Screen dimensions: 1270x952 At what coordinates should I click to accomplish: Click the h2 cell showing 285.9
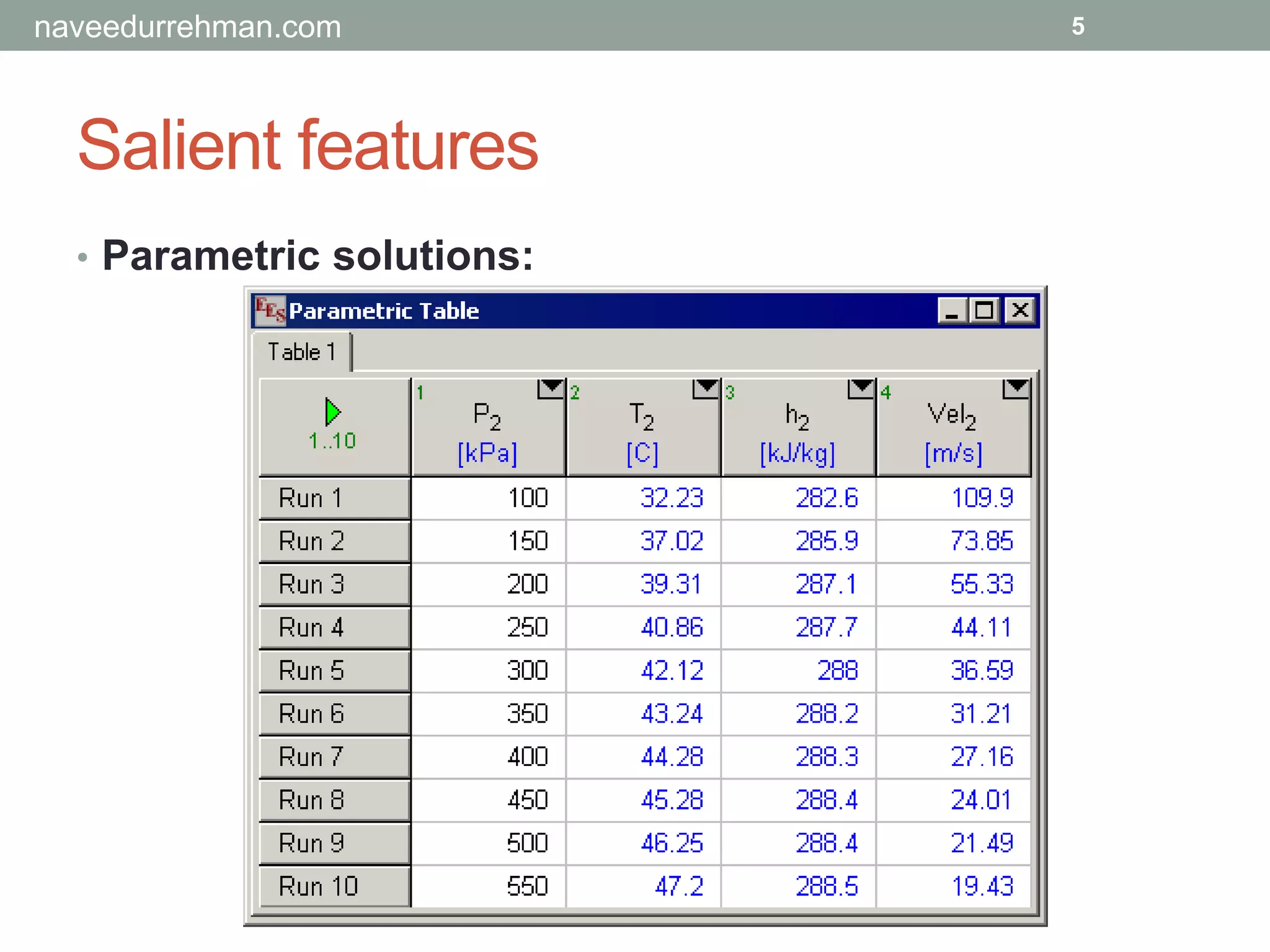[x=799, y=542]
